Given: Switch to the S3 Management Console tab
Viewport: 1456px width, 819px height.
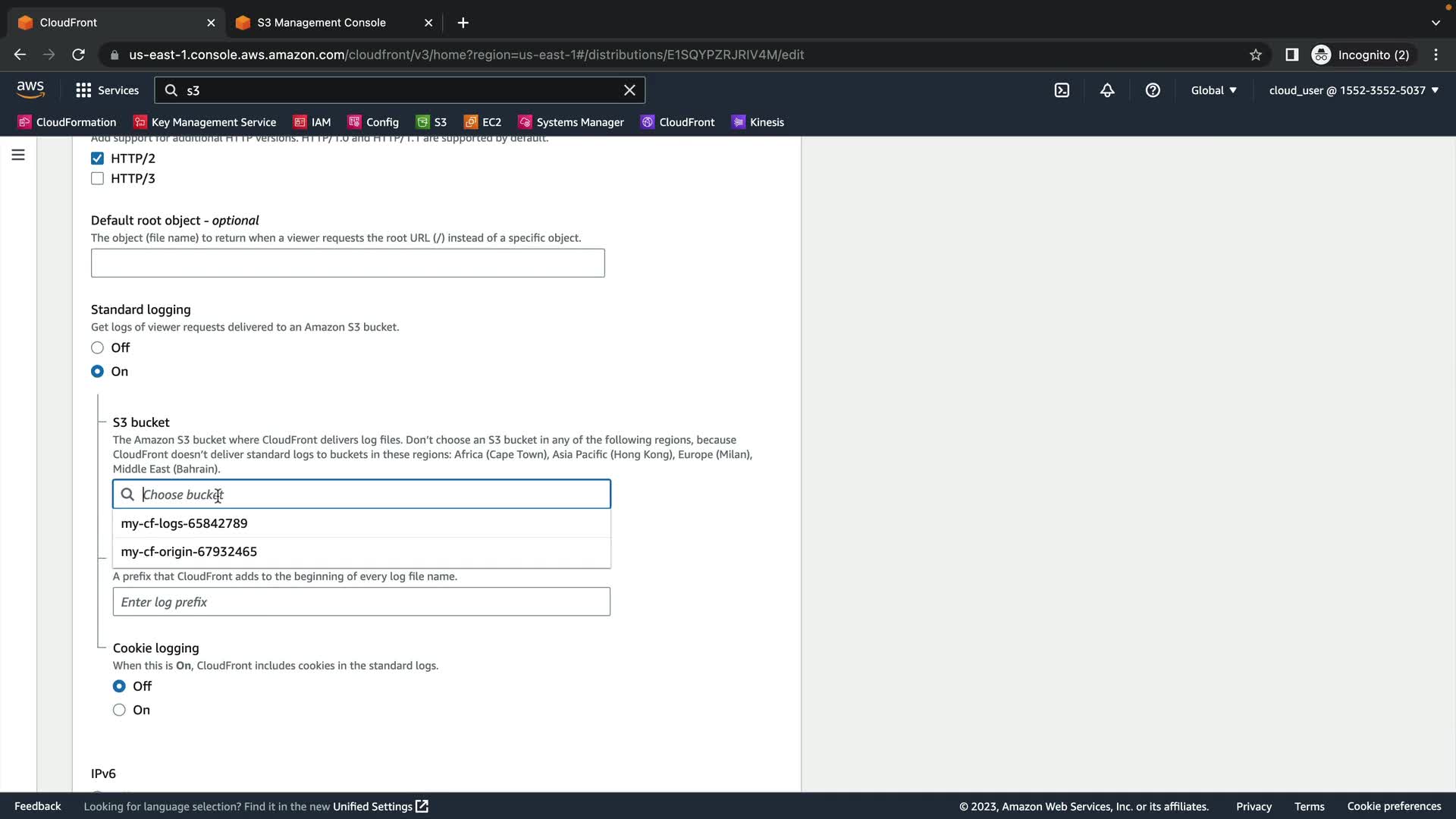Looking at the screenshot, I should click(x=322, y=23).
